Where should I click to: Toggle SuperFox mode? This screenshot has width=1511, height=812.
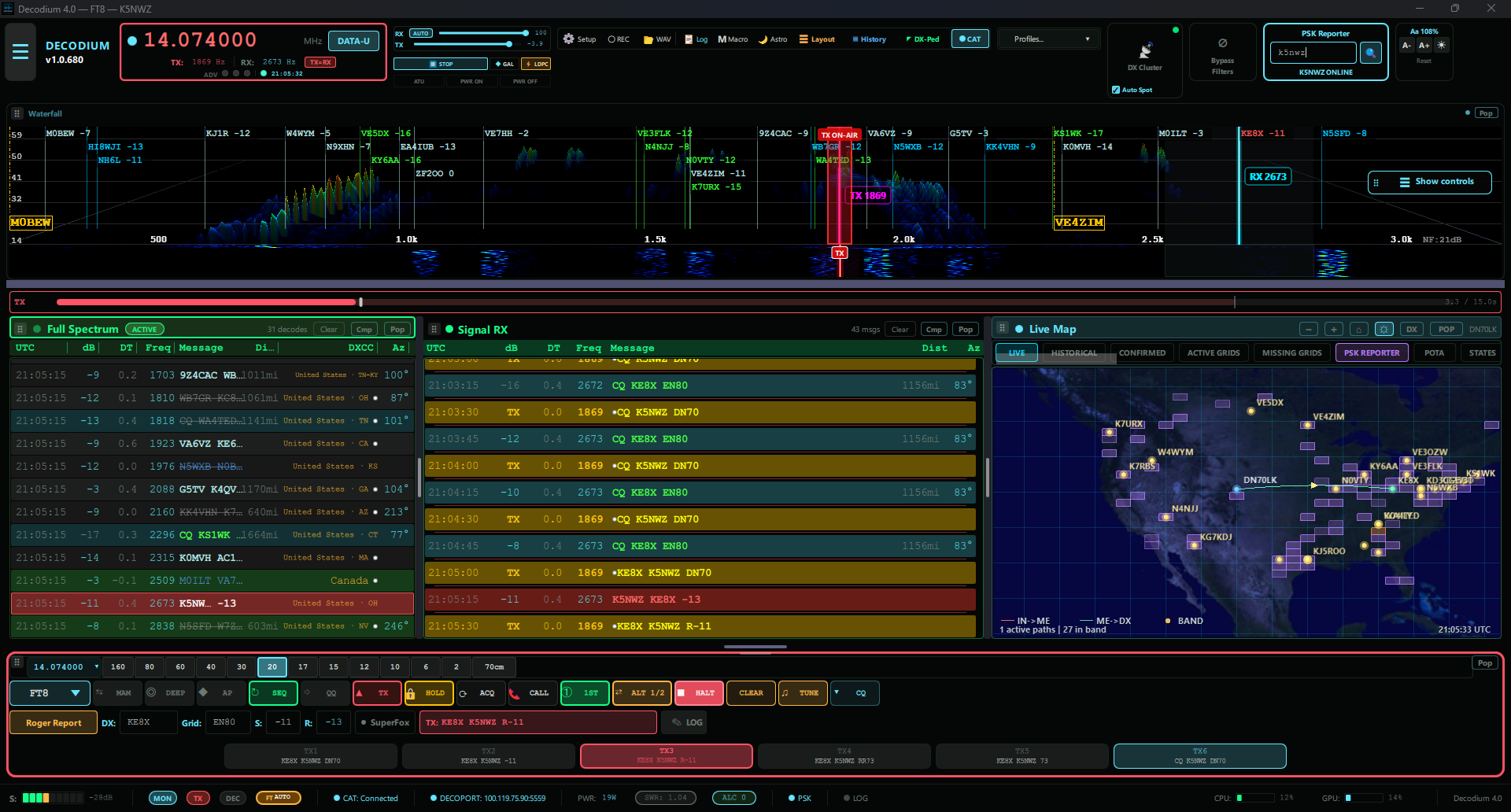pos(385,722)
